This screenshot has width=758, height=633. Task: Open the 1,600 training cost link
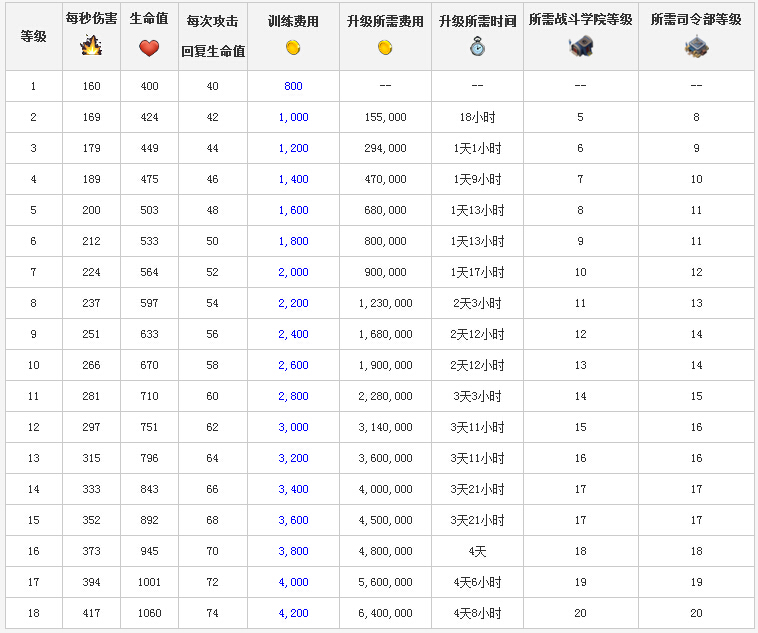tap(293, 210)
